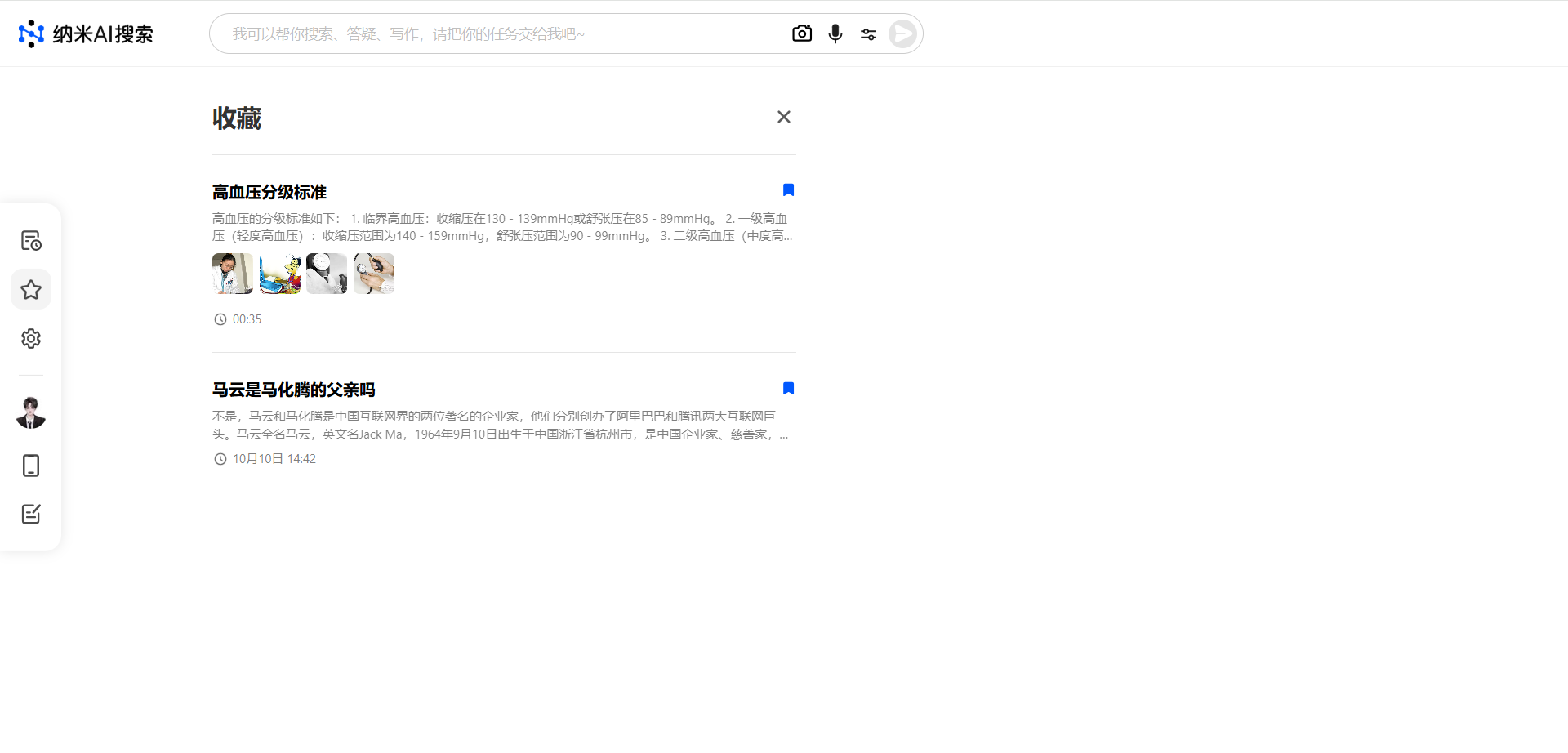
Task: Open history from sidebar
Action: click(31, 241)
